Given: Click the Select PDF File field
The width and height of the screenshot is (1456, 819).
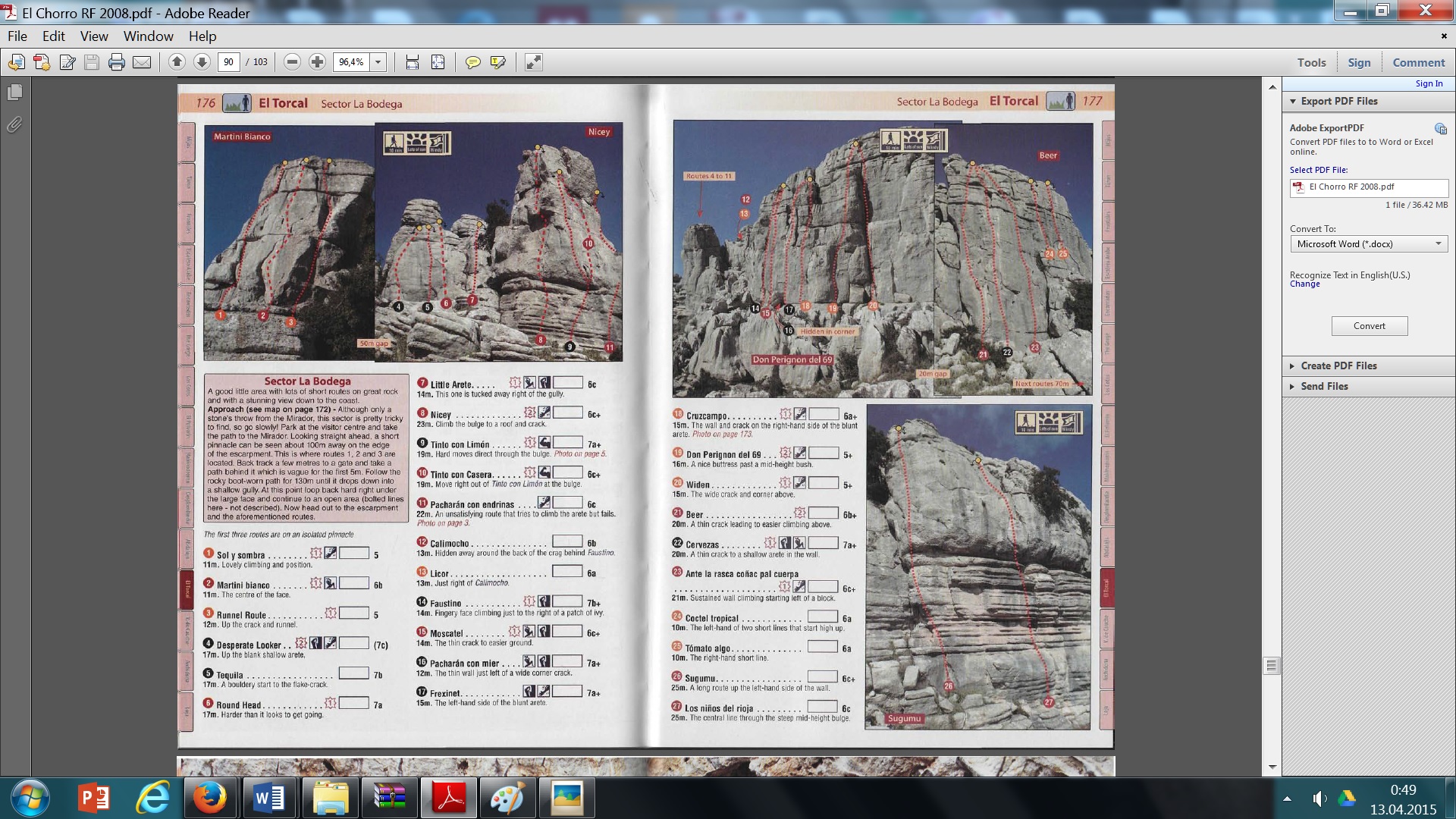Looking at the screenshot, I should pos(1369,187).
